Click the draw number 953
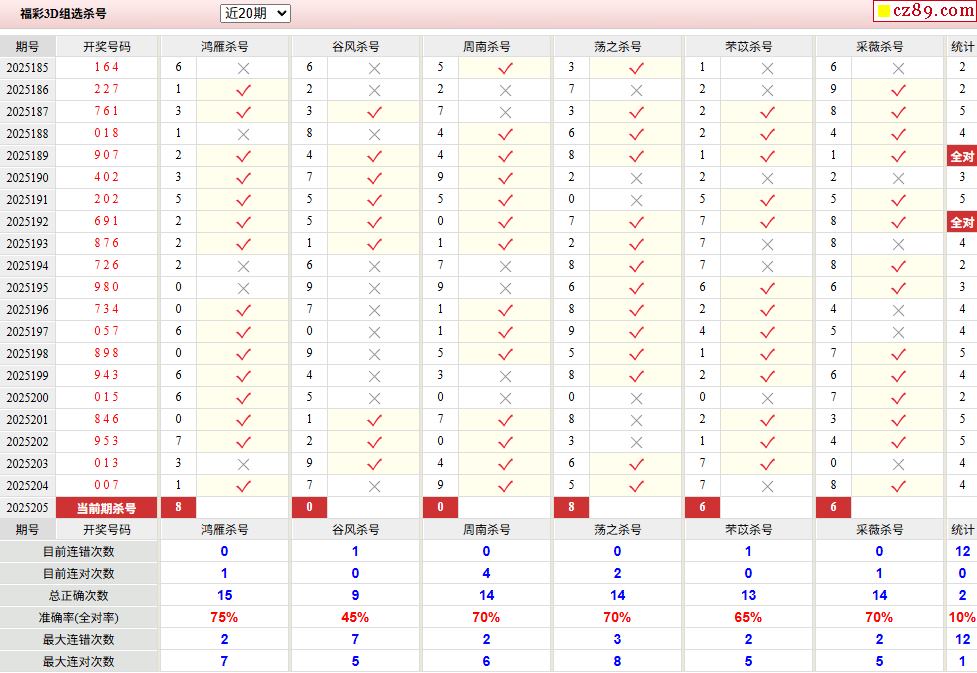 [x=107, y=441]
